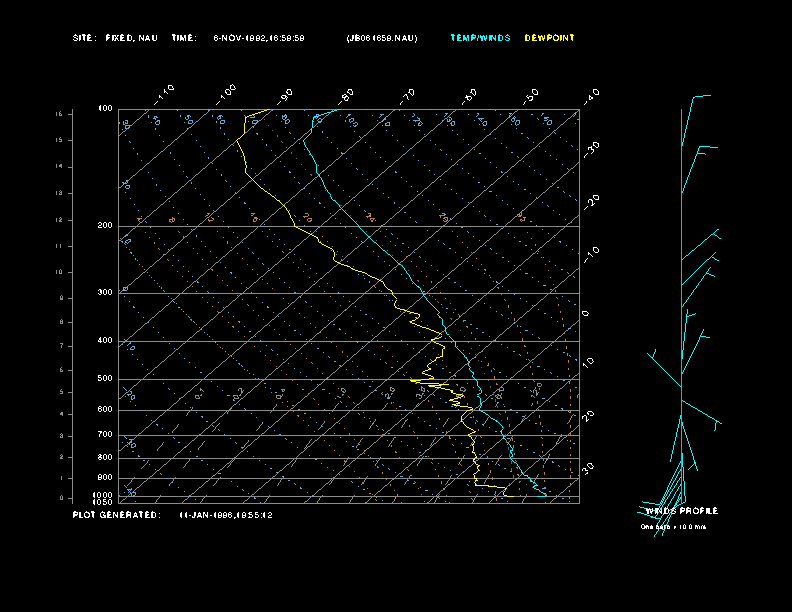The image size is (792, 612).
Task: Click the -80 temperature axis label
Action: 346,95
